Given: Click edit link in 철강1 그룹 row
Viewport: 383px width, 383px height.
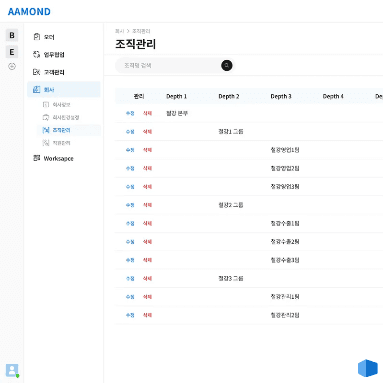Looking at the screenshot, I should point(130,132).
